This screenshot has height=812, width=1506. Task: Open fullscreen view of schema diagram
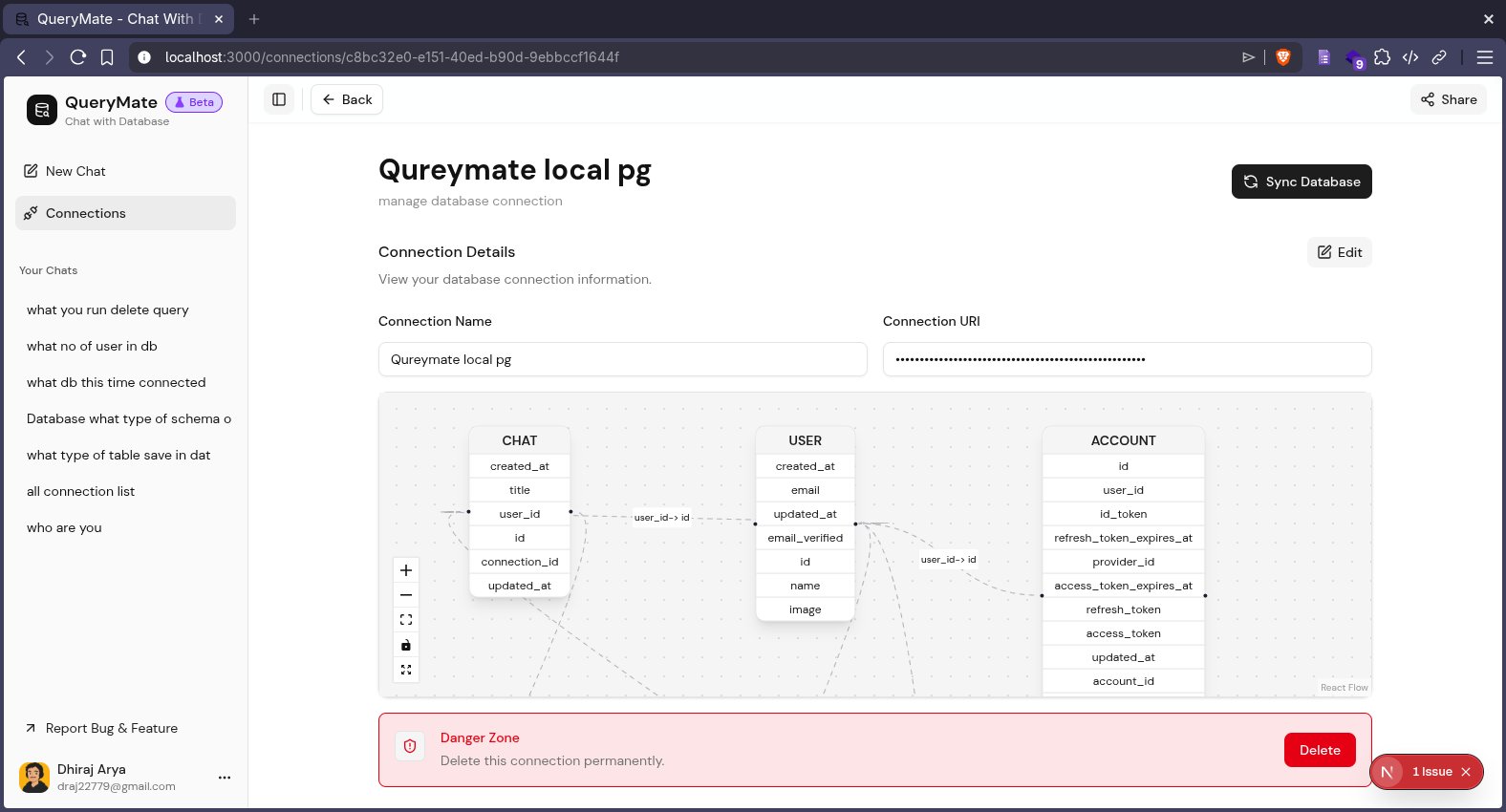406,670
